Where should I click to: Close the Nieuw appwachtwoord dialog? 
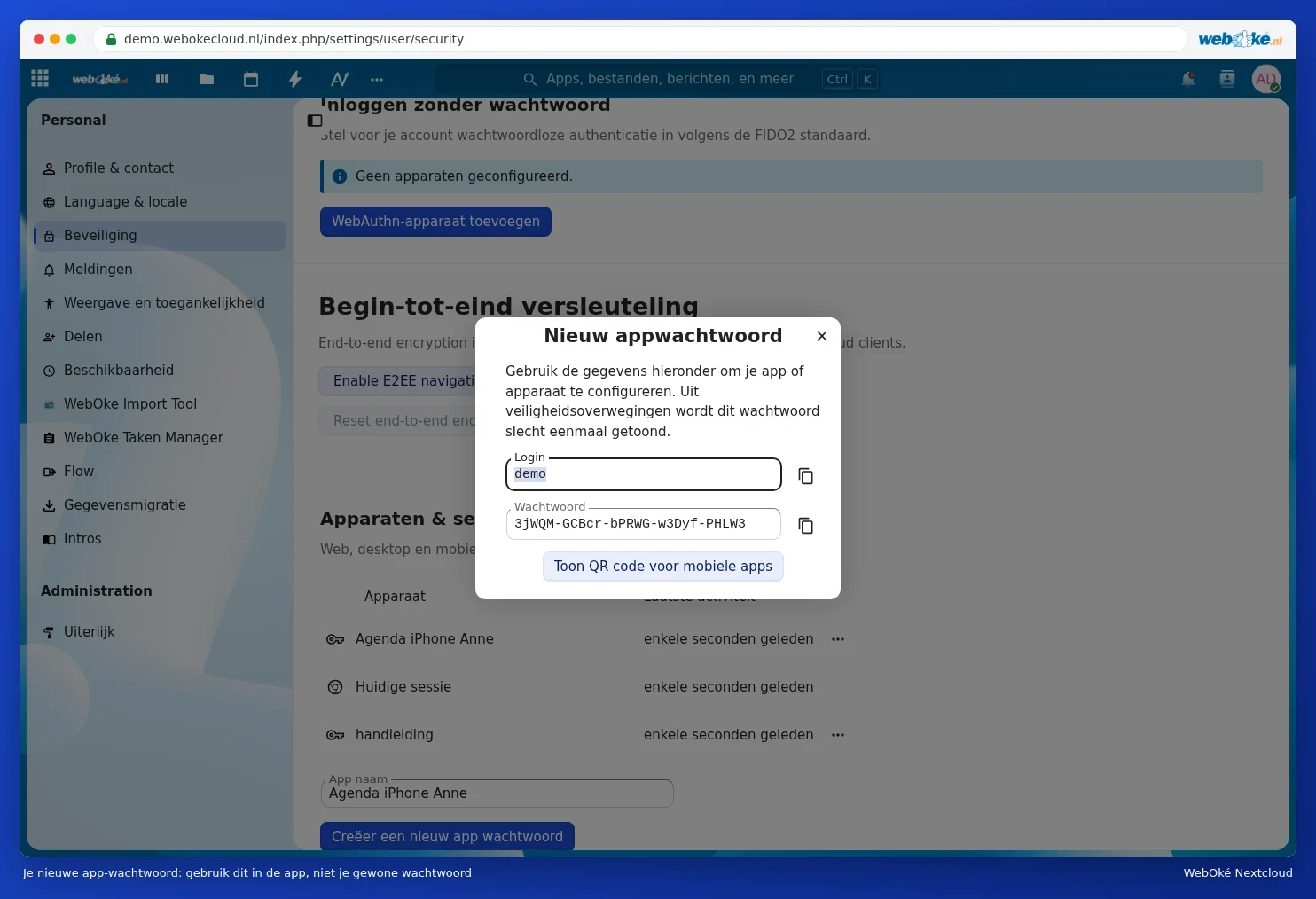[822, 336]
